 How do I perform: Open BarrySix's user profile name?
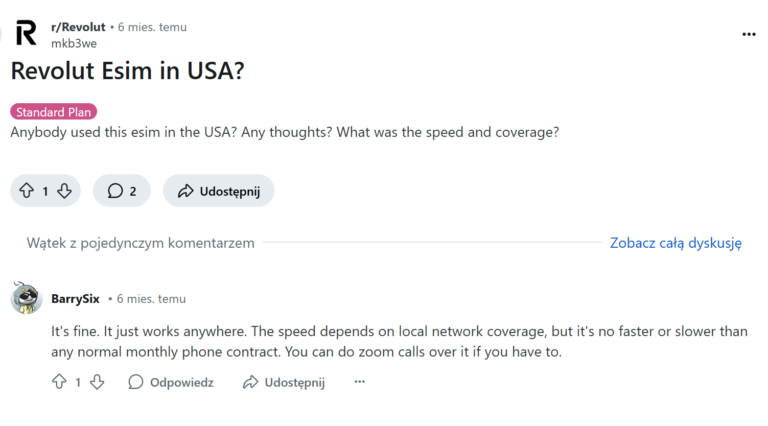(x=75, y=299)
